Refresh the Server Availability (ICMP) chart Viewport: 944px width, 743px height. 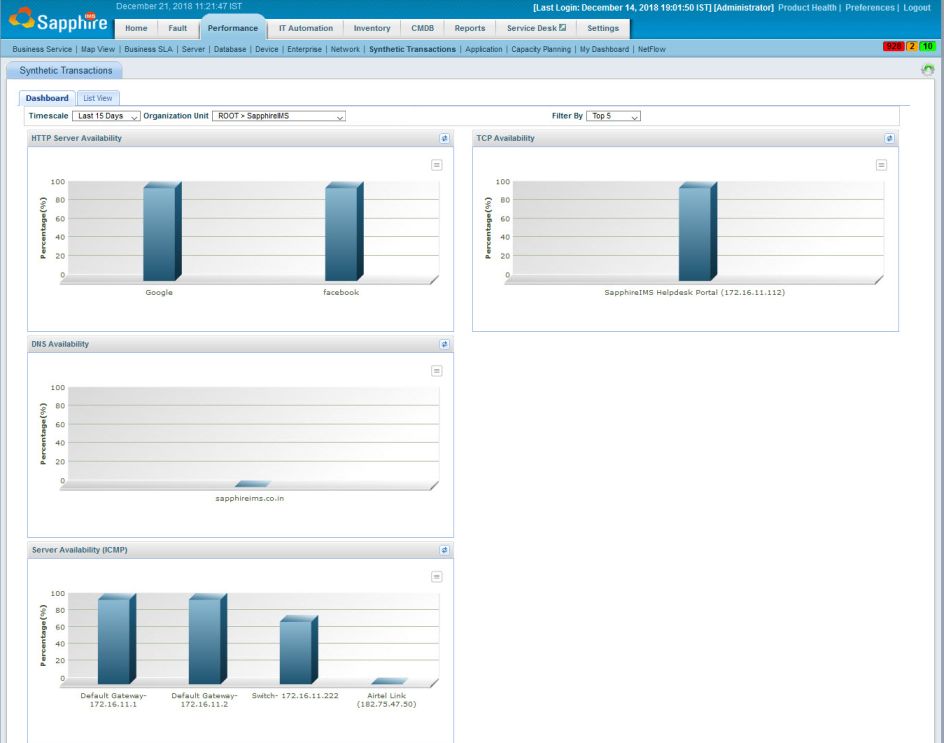click(x=444, y=549)
